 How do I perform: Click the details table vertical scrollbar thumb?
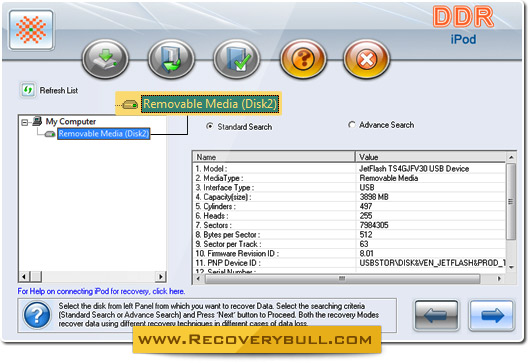click(x=511, y=202)
